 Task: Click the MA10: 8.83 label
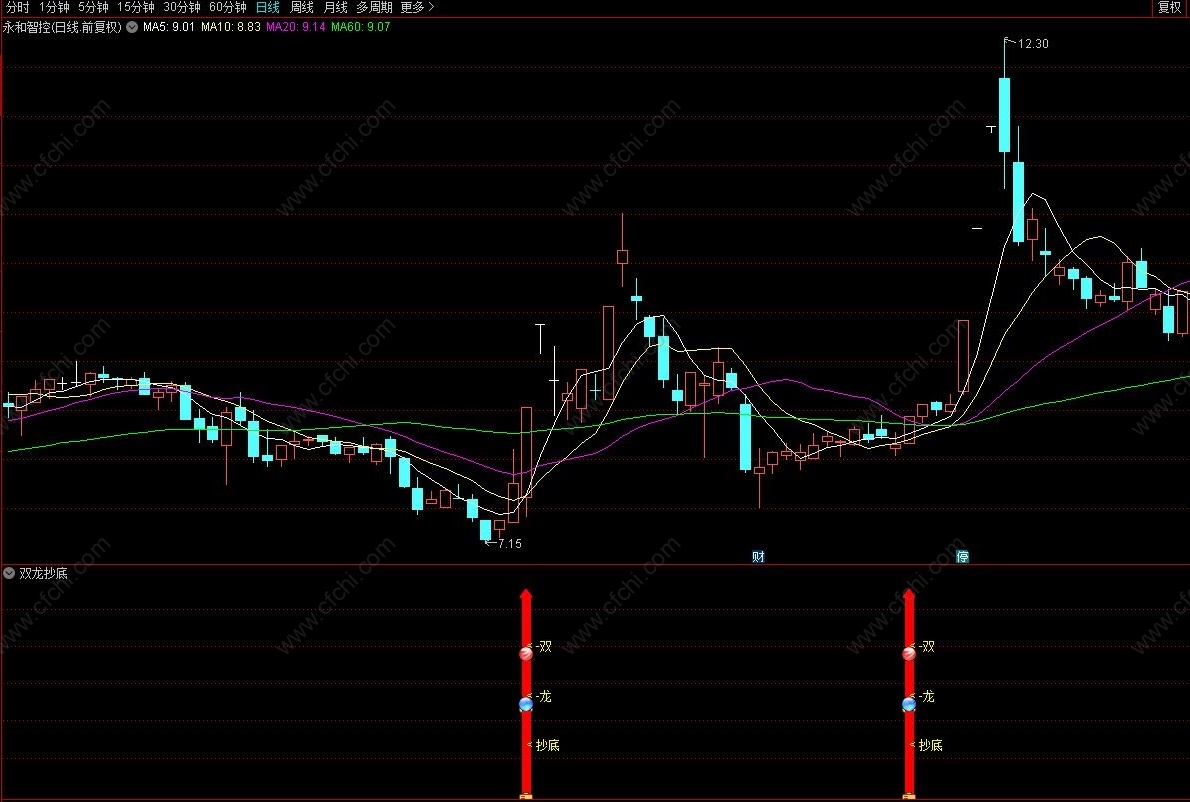click(x=231, y=27)
